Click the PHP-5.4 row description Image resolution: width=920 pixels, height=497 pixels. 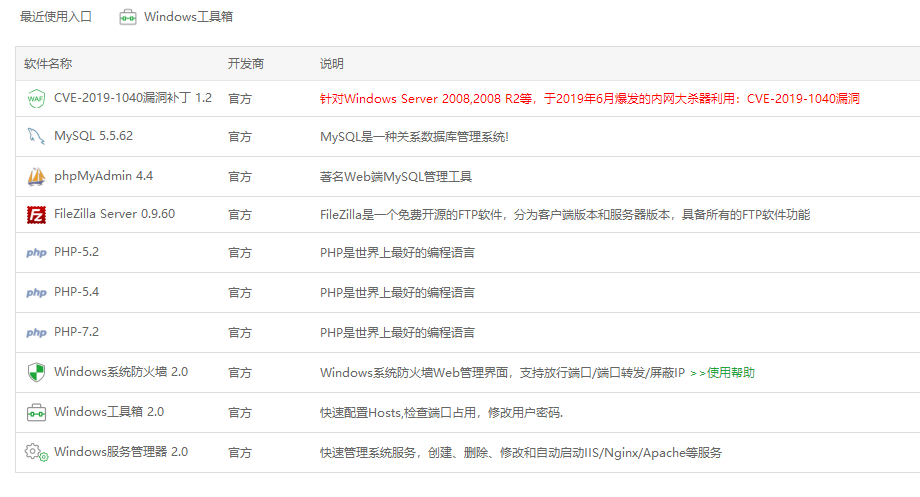397,293
